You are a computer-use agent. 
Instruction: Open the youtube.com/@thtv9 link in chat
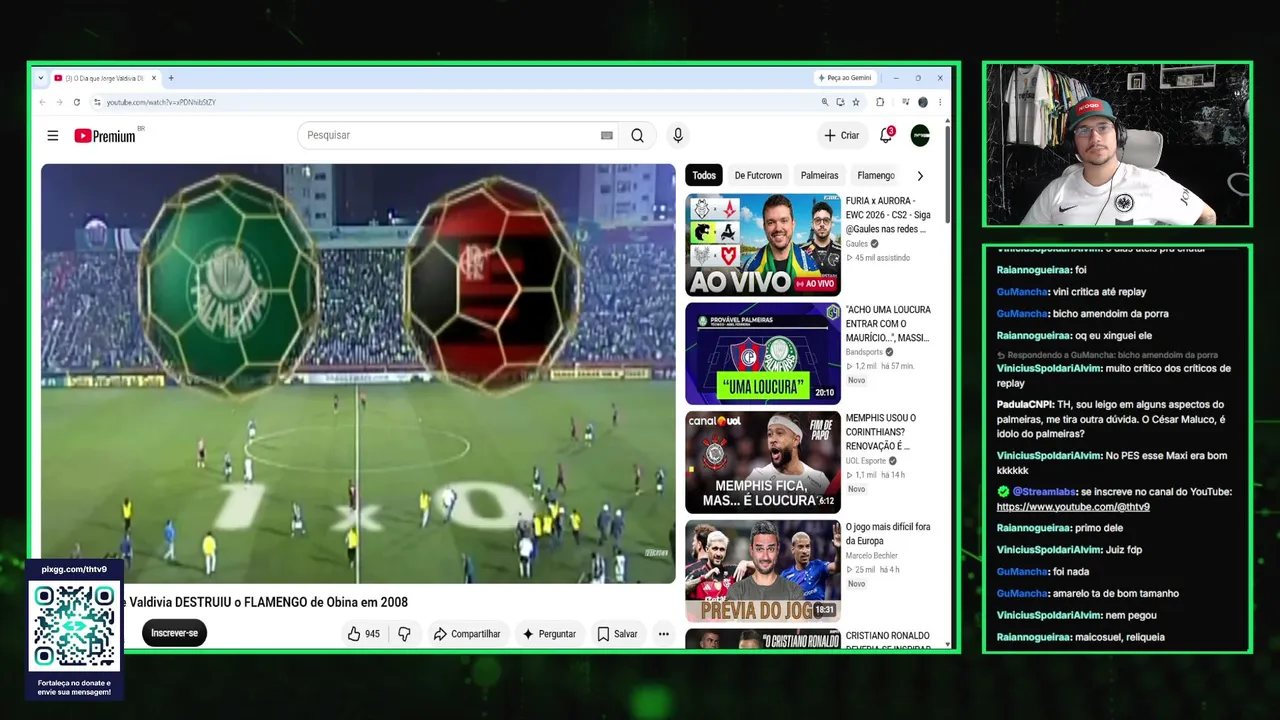[1073, 507]
